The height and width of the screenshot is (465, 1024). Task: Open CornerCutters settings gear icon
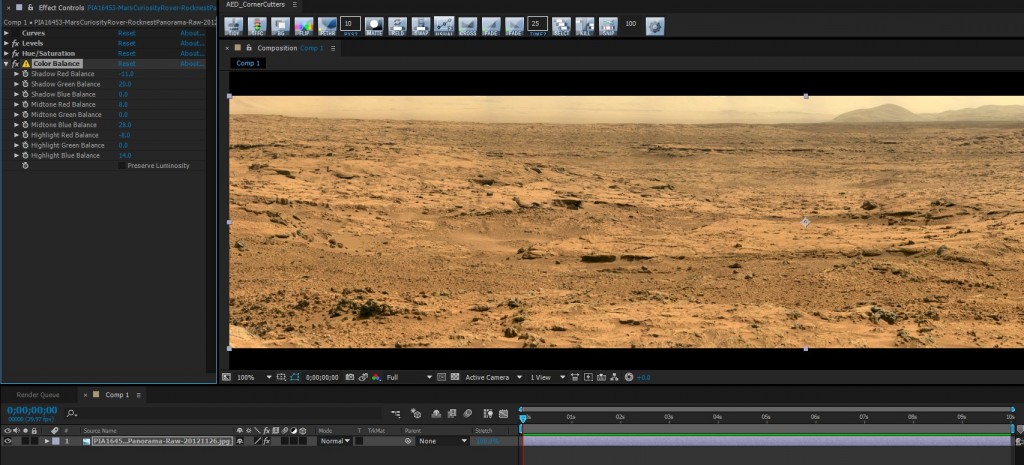point(654,24)
